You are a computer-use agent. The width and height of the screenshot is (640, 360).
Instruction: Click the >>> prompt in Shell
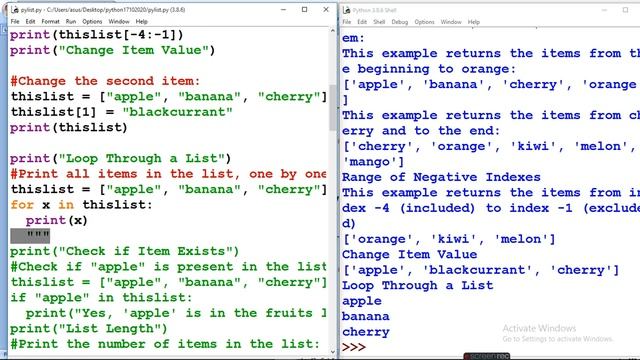point(354,347)
